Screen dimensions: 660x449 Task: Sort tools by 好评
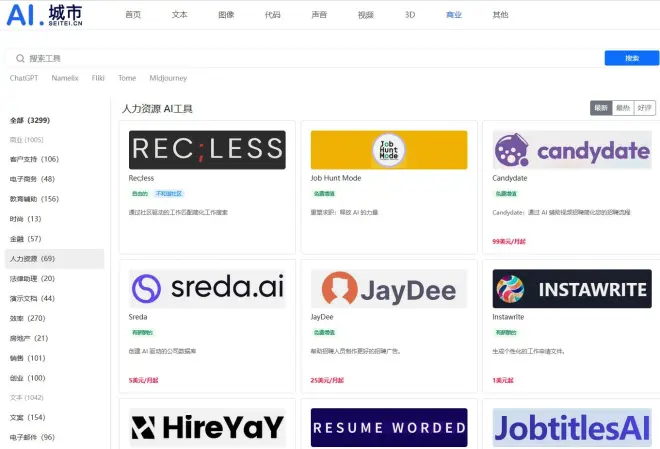point(644,108)
